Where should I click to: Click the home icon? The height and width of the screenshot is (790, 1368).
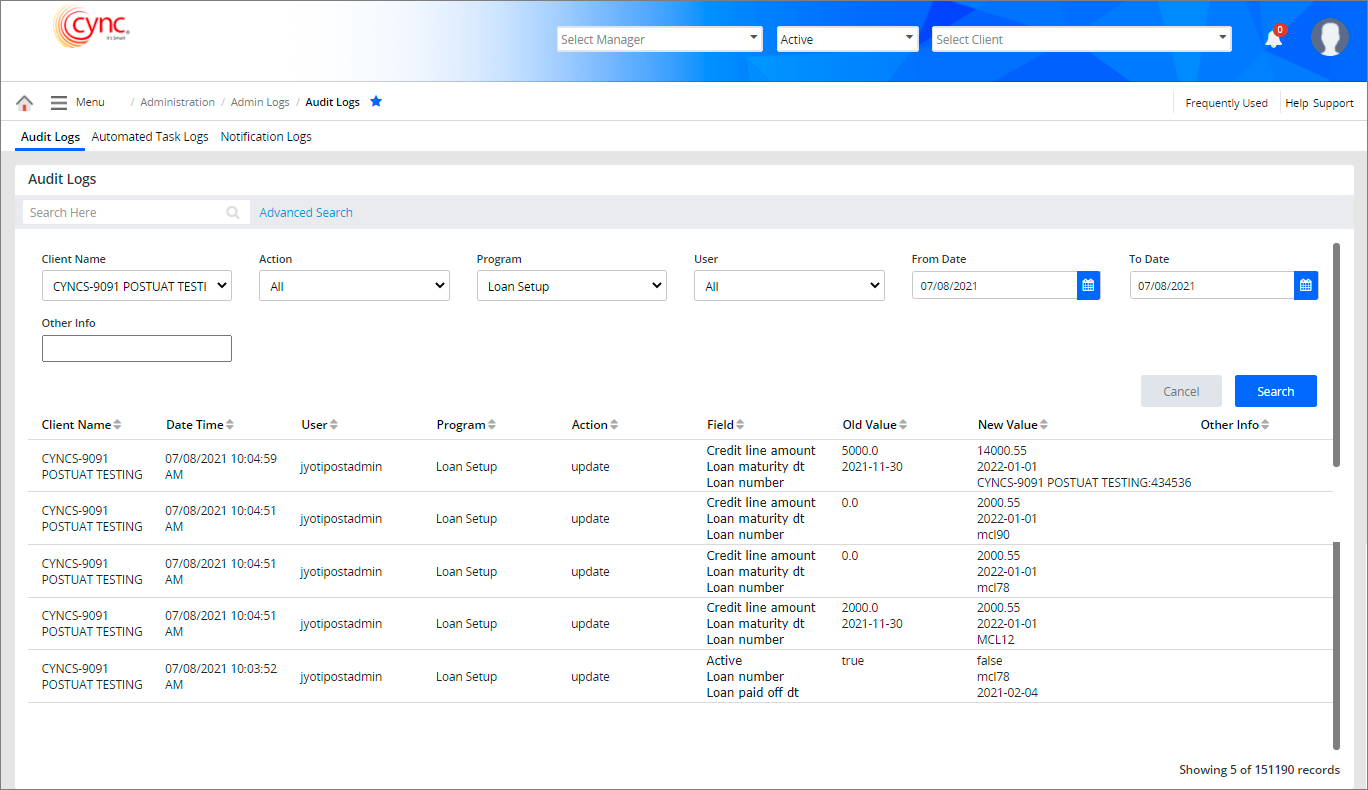pyautogui.click(x=25, y=103)
